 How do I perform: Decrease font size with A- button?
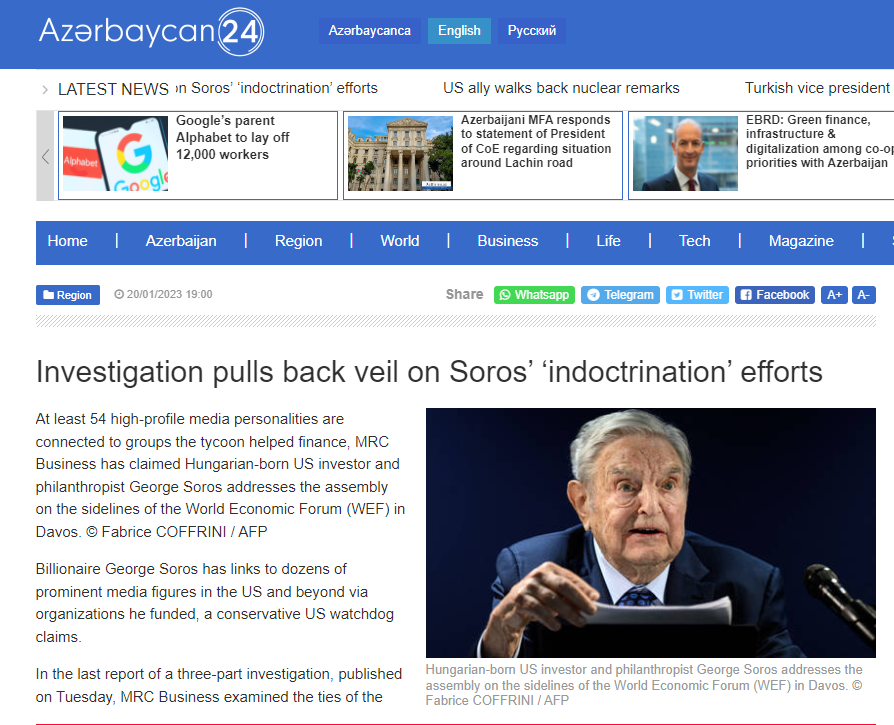(x=863, y=295)
